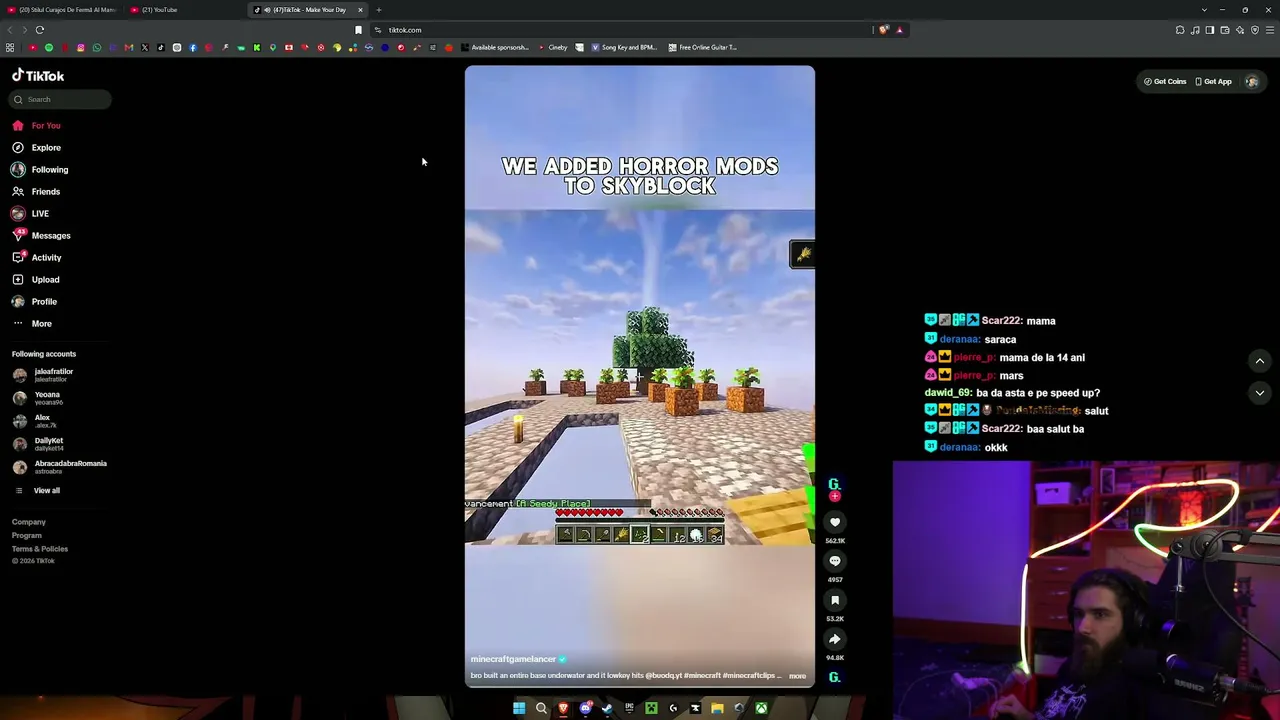This screenshot has width=1280, height=720.
Task: Open the minecraftgamelancer profile link
Action: pos(513,659)
